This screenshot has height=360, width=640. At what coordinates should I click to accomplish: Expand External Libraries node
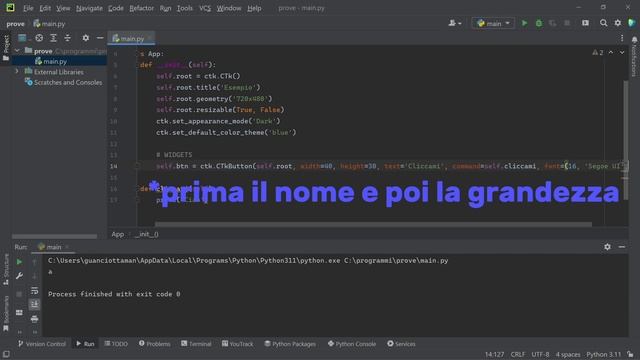(x=17, y=71)
